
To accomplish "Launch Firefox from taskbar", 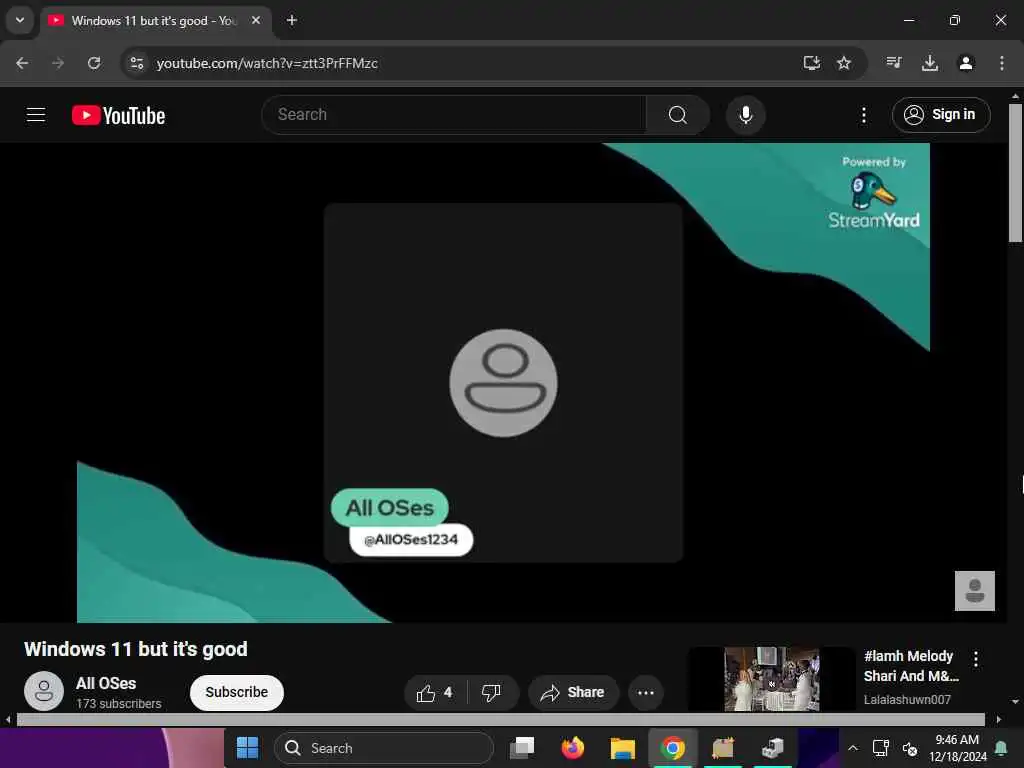I will 573,748.
